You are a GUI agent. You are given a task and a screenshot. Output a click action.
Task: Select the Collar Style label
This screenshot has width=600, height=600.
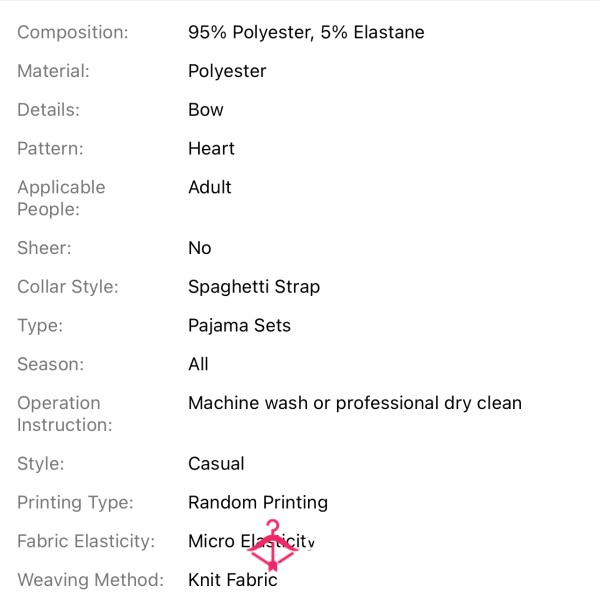click(68, 287)
